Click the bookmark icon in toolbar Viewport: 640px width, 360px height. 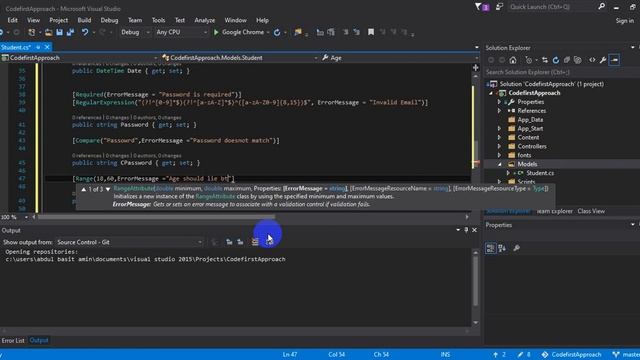(x=371, y=32)
